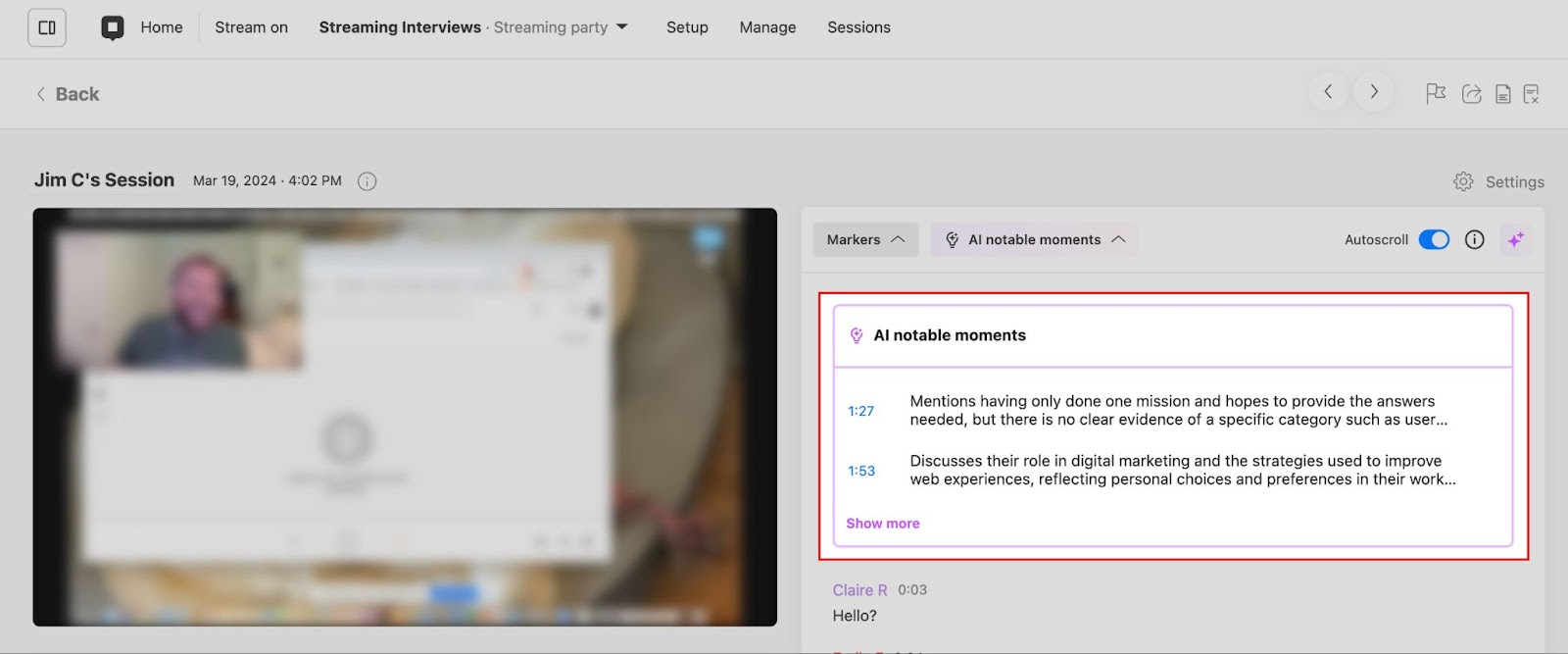Collapse the Markers dropdown
The image size is (1568, 654).
(865, 239)
